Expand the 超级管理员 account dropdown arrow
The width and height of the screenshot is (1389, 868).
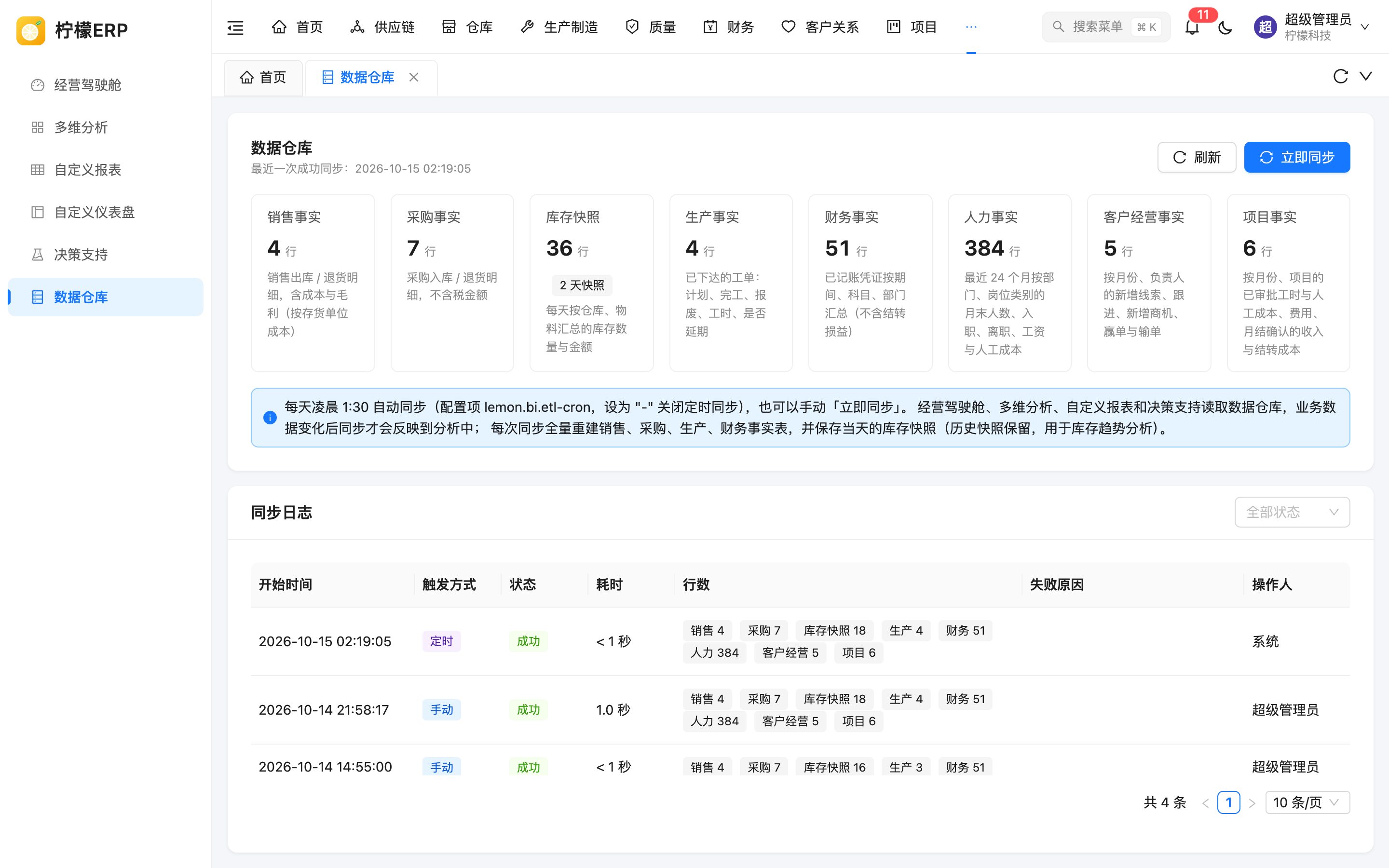point(1365,27)
